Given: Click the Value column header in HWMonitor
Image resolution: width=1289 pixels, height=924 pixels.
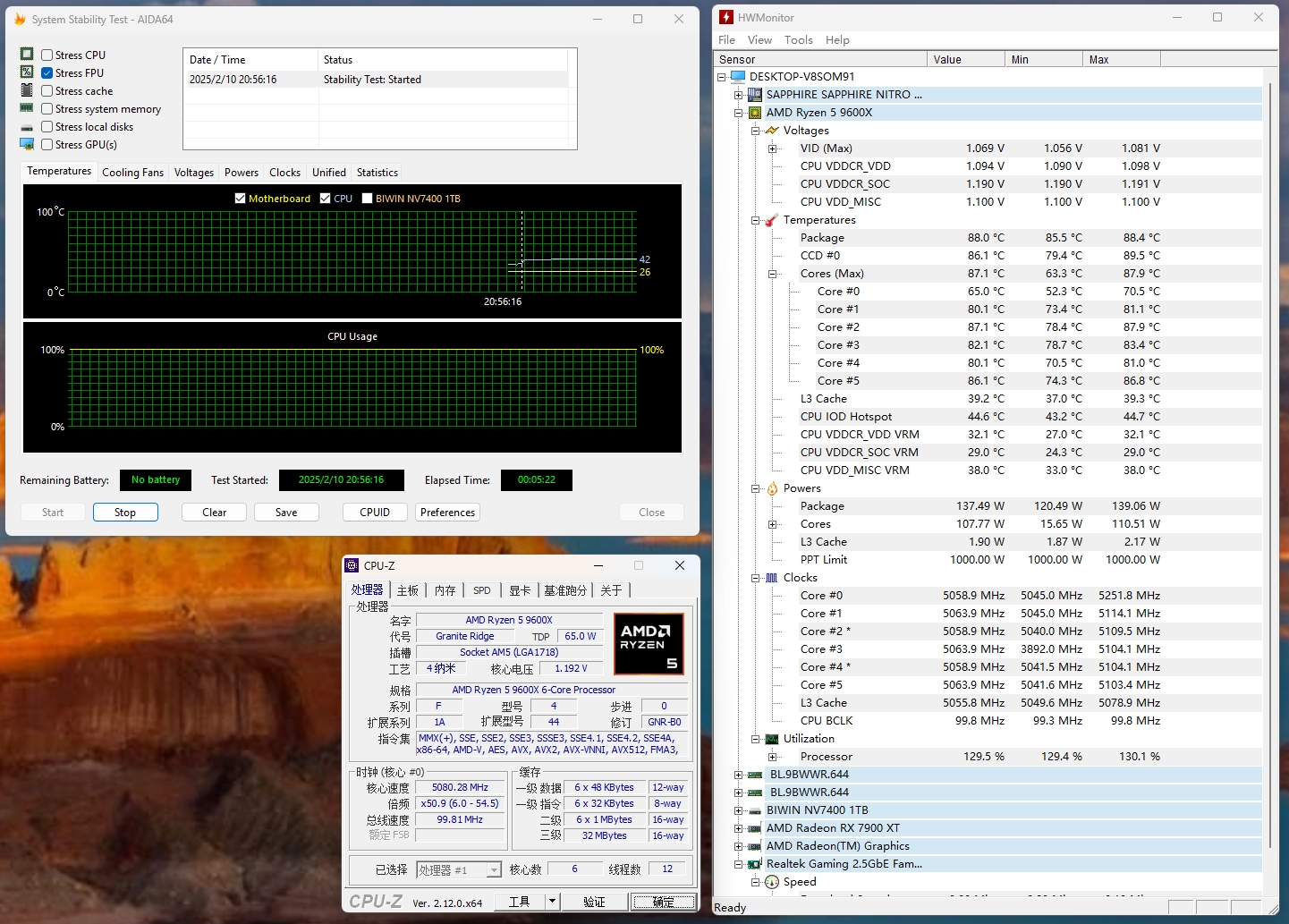Looking at the screenshot, I should coord(966,59).
